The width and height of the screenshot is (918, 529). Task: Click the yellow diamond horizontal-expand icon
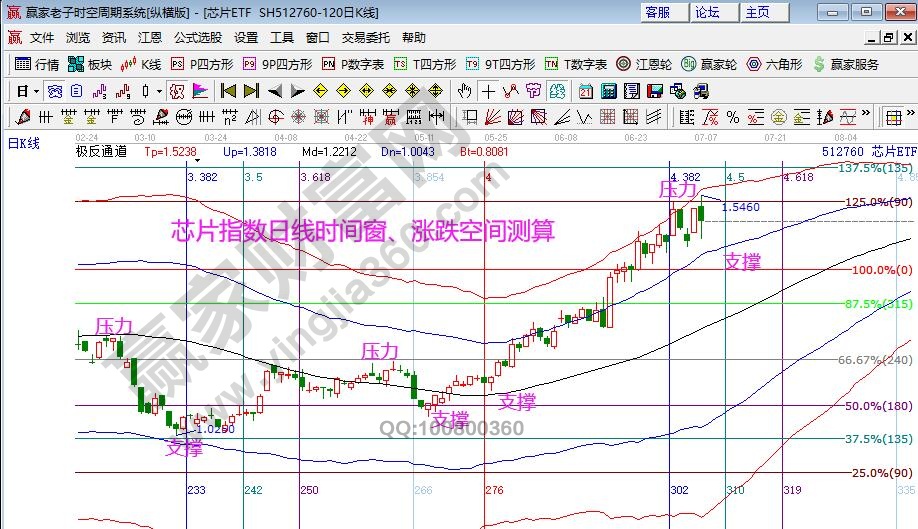click(x=366, y=91)
